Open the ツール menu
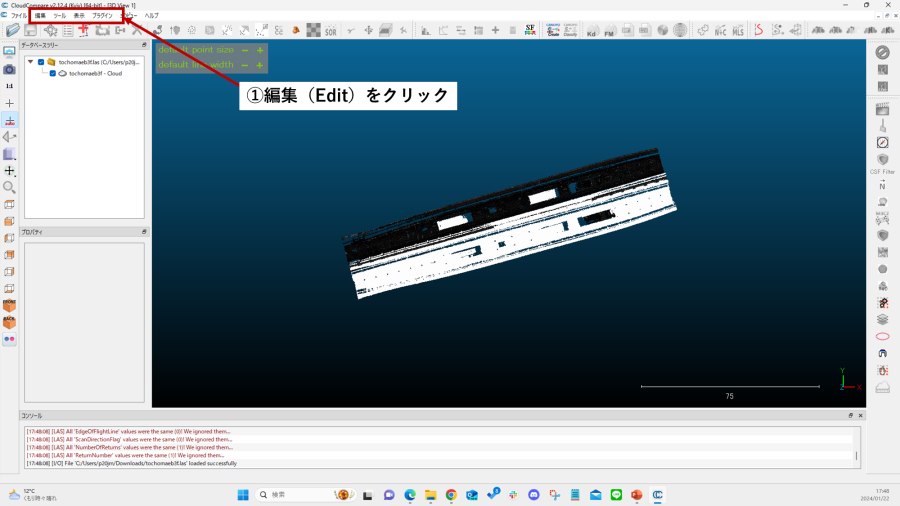The image size is (900, 506). pos(60,15)
